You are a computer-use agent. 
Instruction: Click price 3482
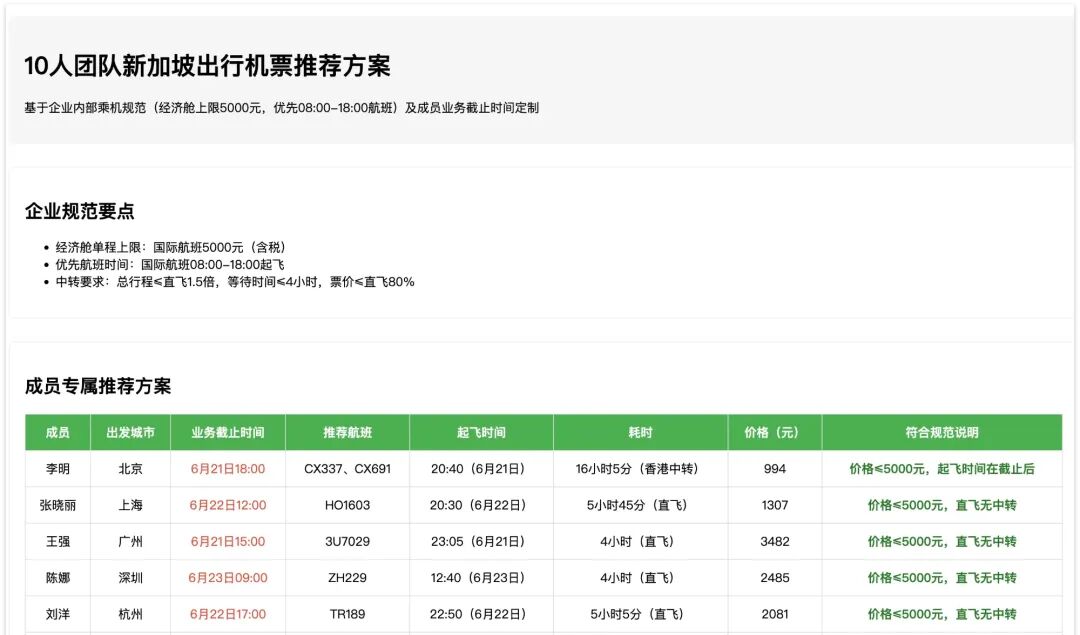pyautogui.click(x=774, y=542)
